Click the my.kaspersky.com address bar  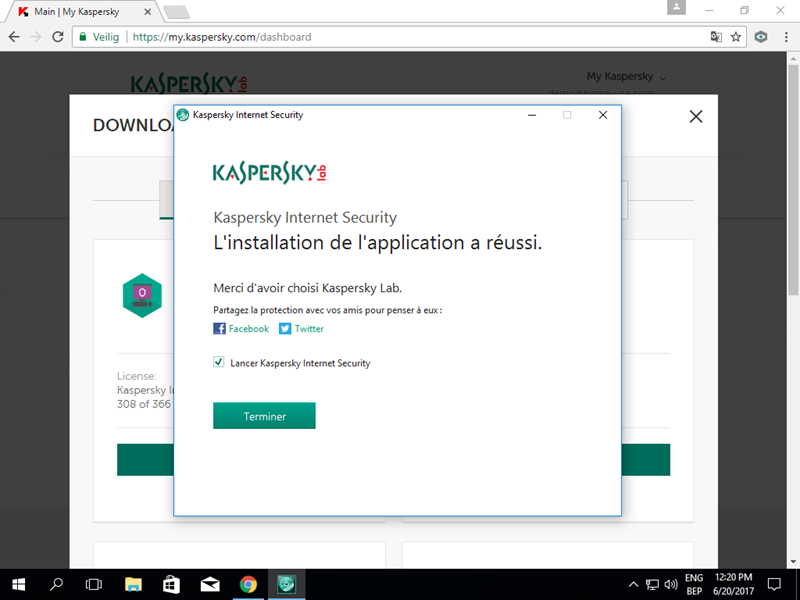coord(400,37)
